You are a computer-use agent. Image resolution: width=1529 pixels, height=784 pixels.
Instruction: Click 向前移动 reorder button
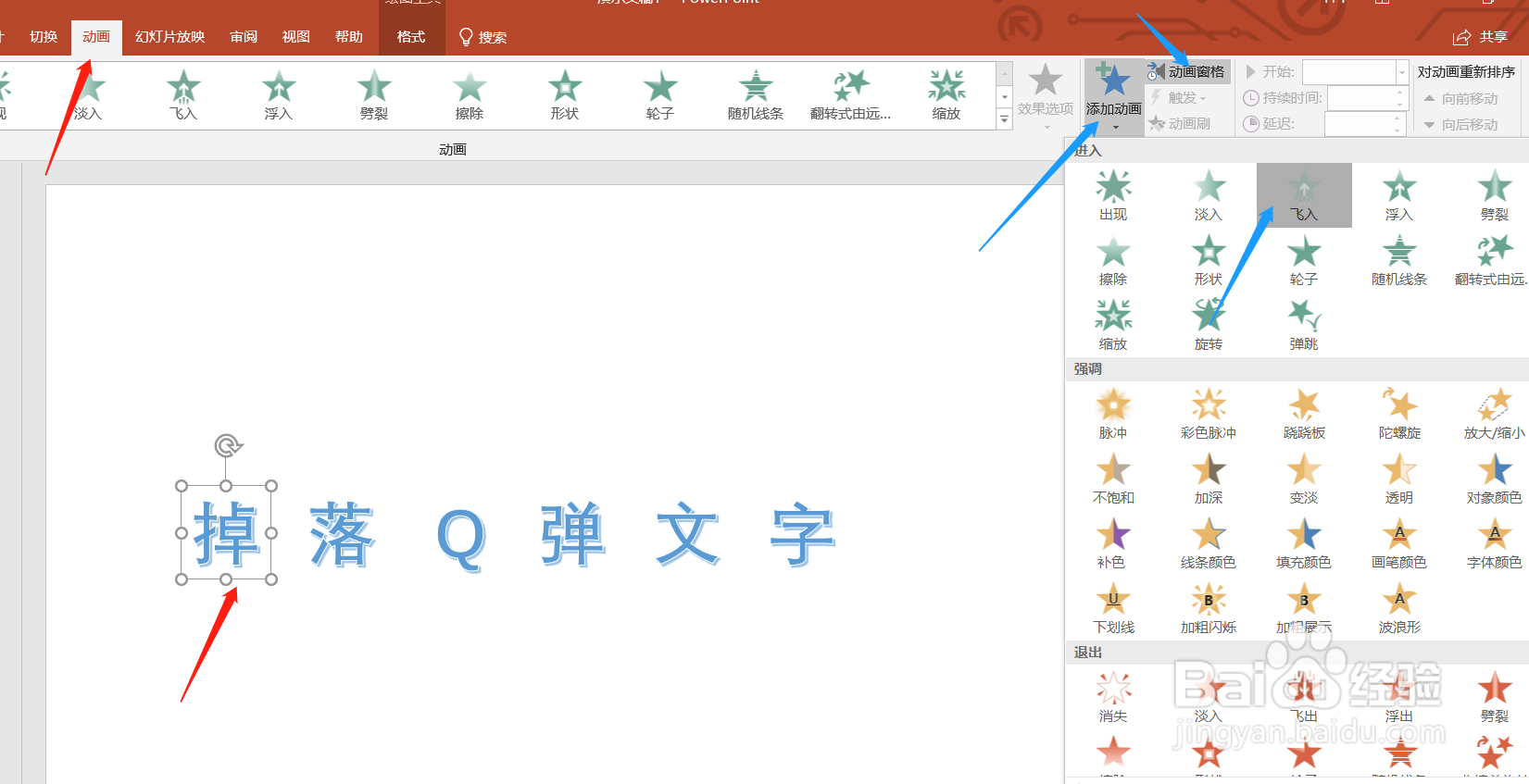pos(1461,98)
